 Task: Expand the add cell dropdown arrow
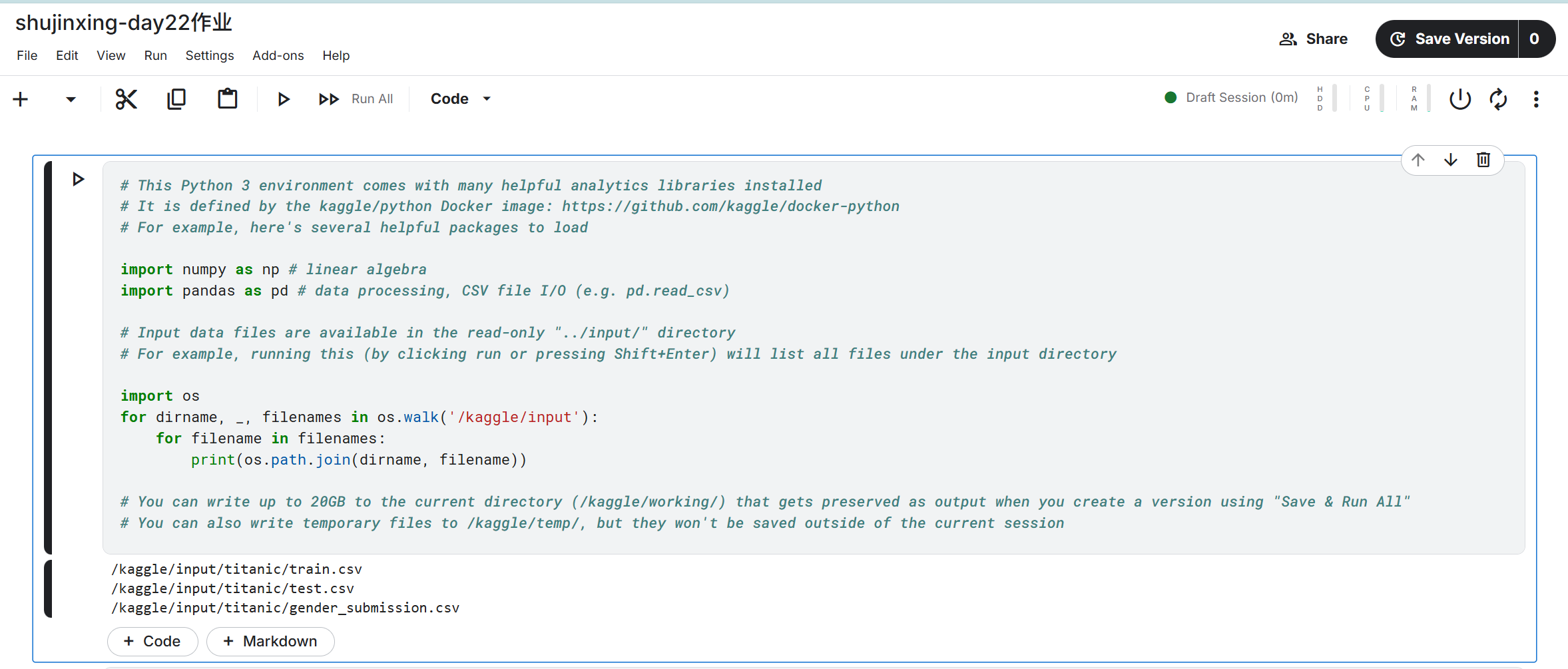[x=71, y=99]
